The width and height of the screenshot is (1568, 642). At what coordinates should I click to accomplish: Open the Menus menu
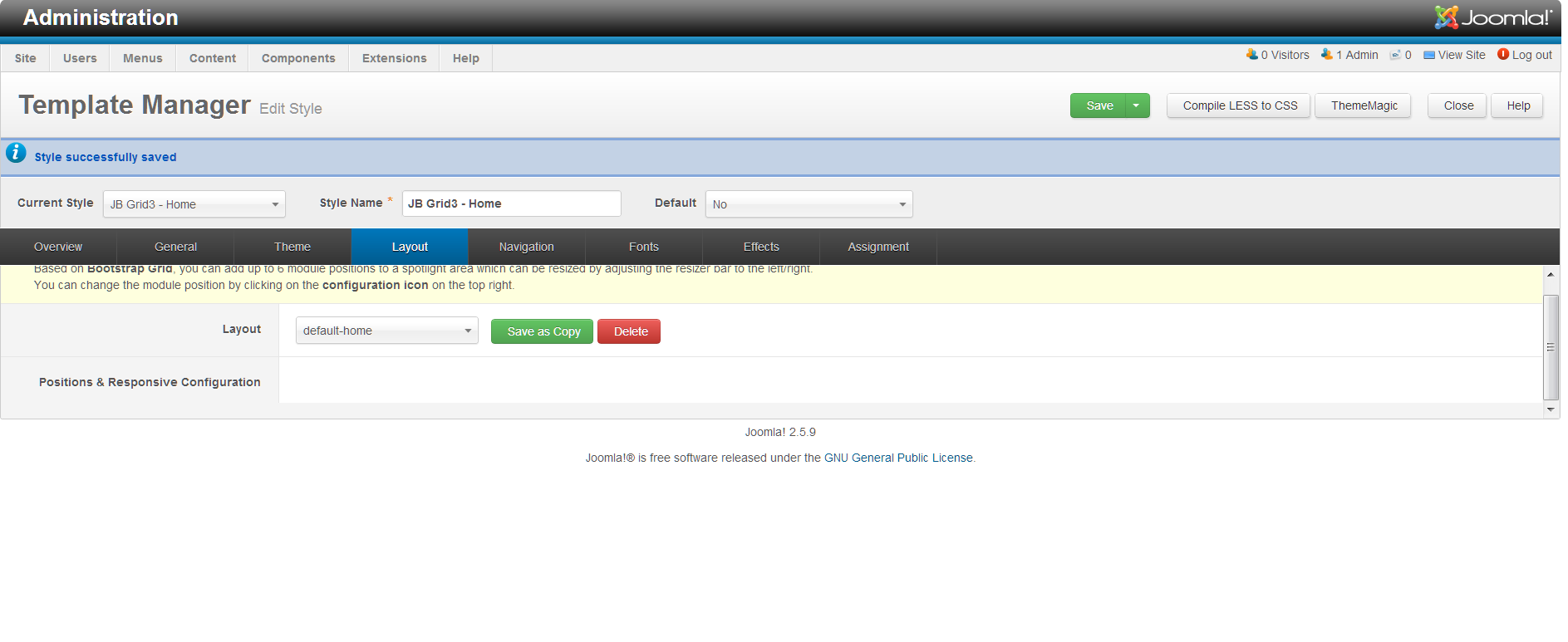click(x=143, y=58)
